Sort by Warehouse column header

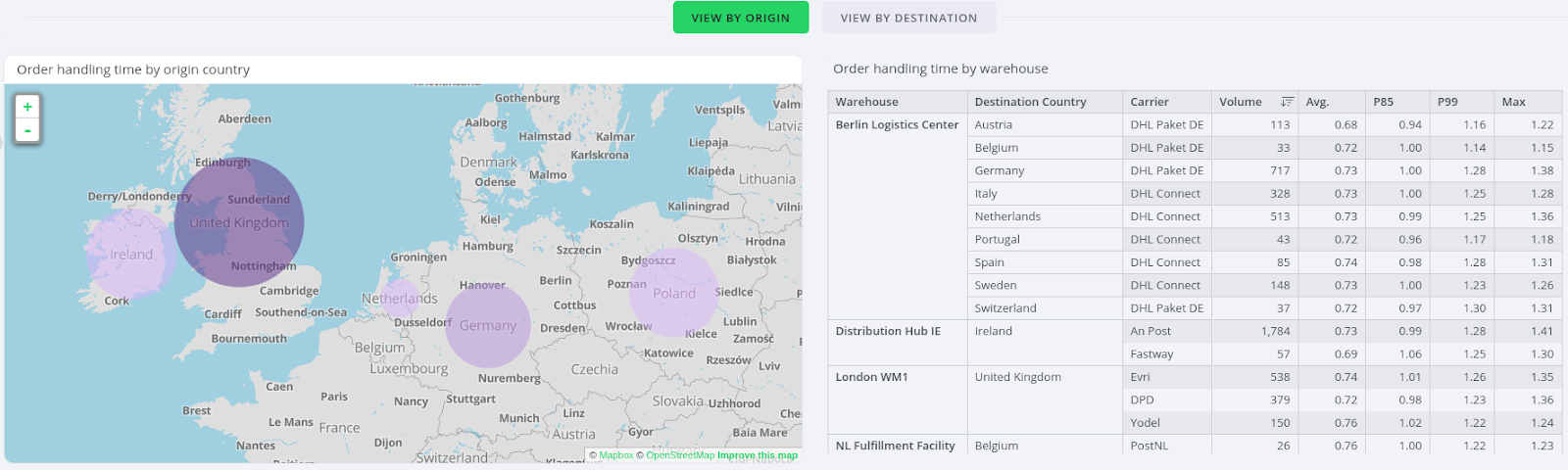pos(866,102)
